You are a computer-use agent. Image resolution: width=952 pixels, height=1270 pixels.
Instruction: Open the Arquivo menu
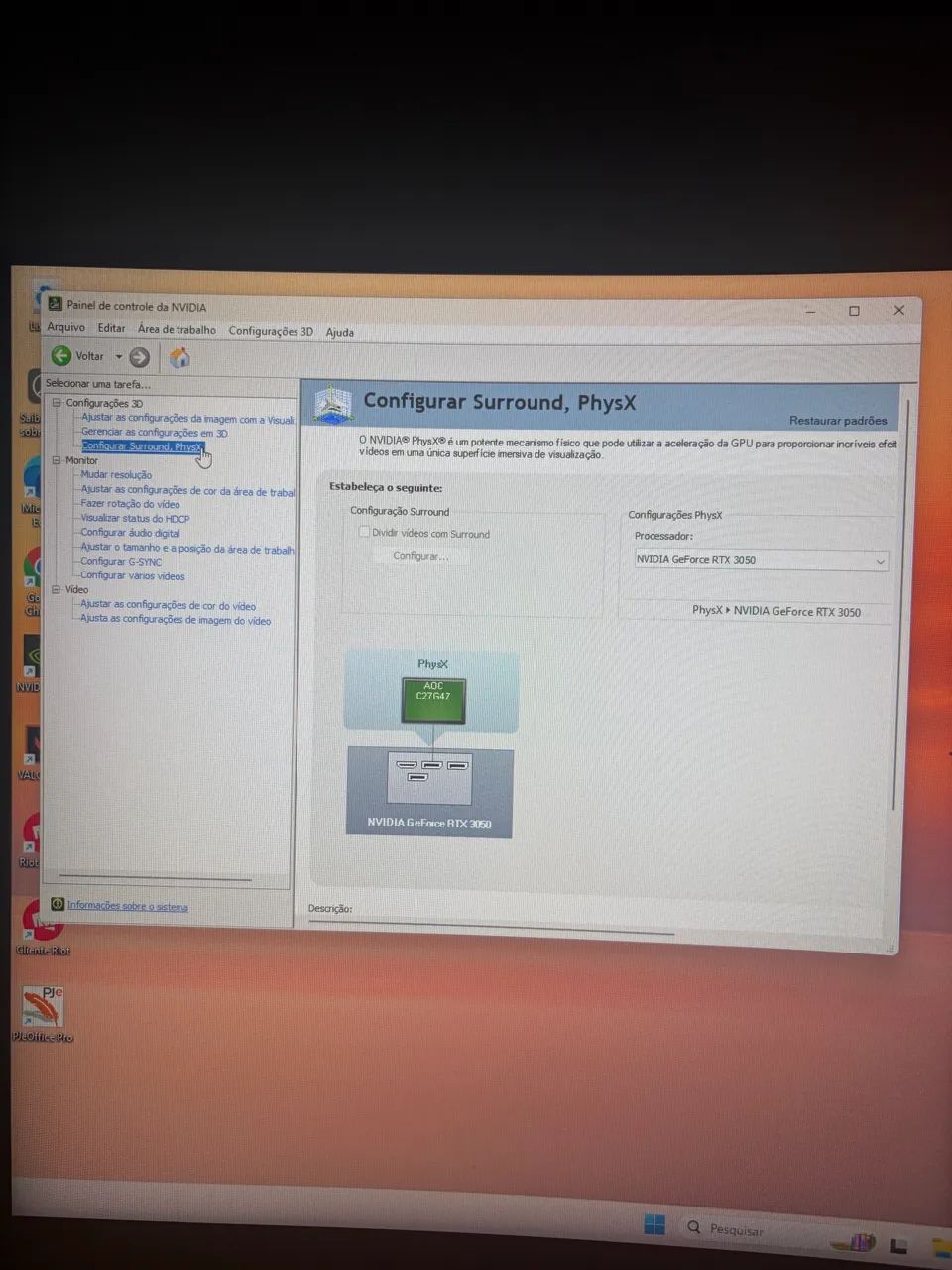pos(66,327)
